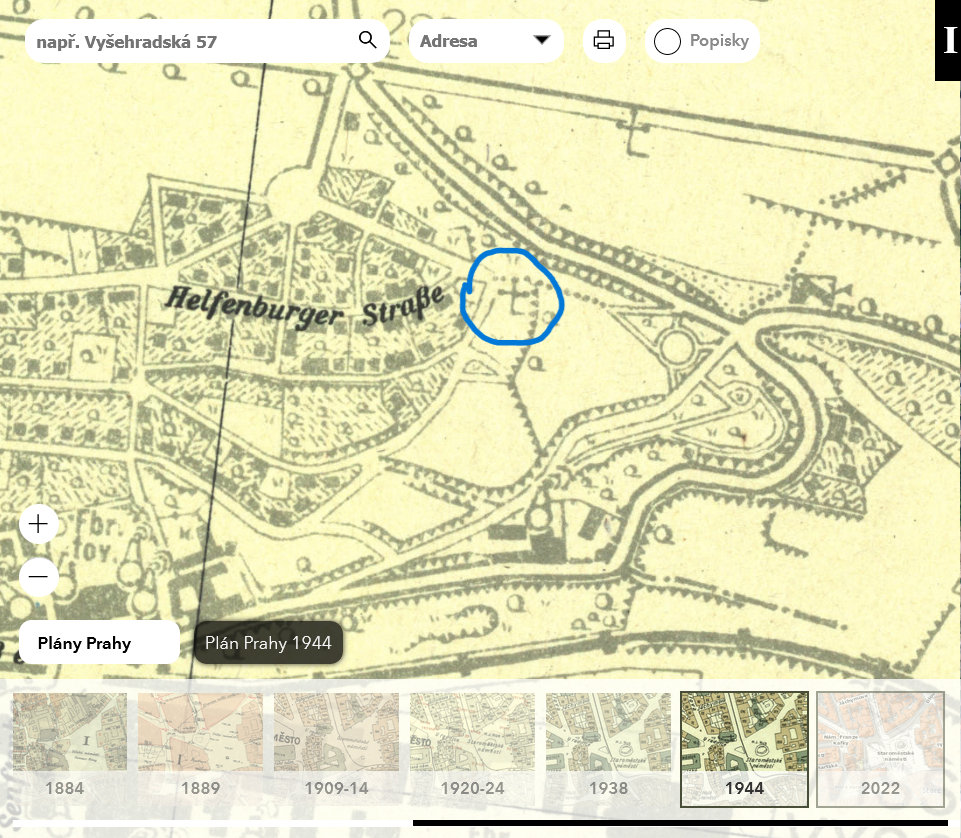Zoom out with the minus button
Image resolution: width=961 pixels, height=838 pixels.
coord(39,577)
